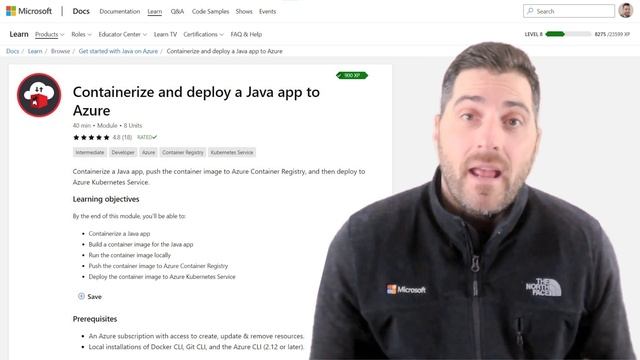The height and width of the screenshot is (360, 640).
Task: Click the Container Registry tag
Action: pos(182,152)
